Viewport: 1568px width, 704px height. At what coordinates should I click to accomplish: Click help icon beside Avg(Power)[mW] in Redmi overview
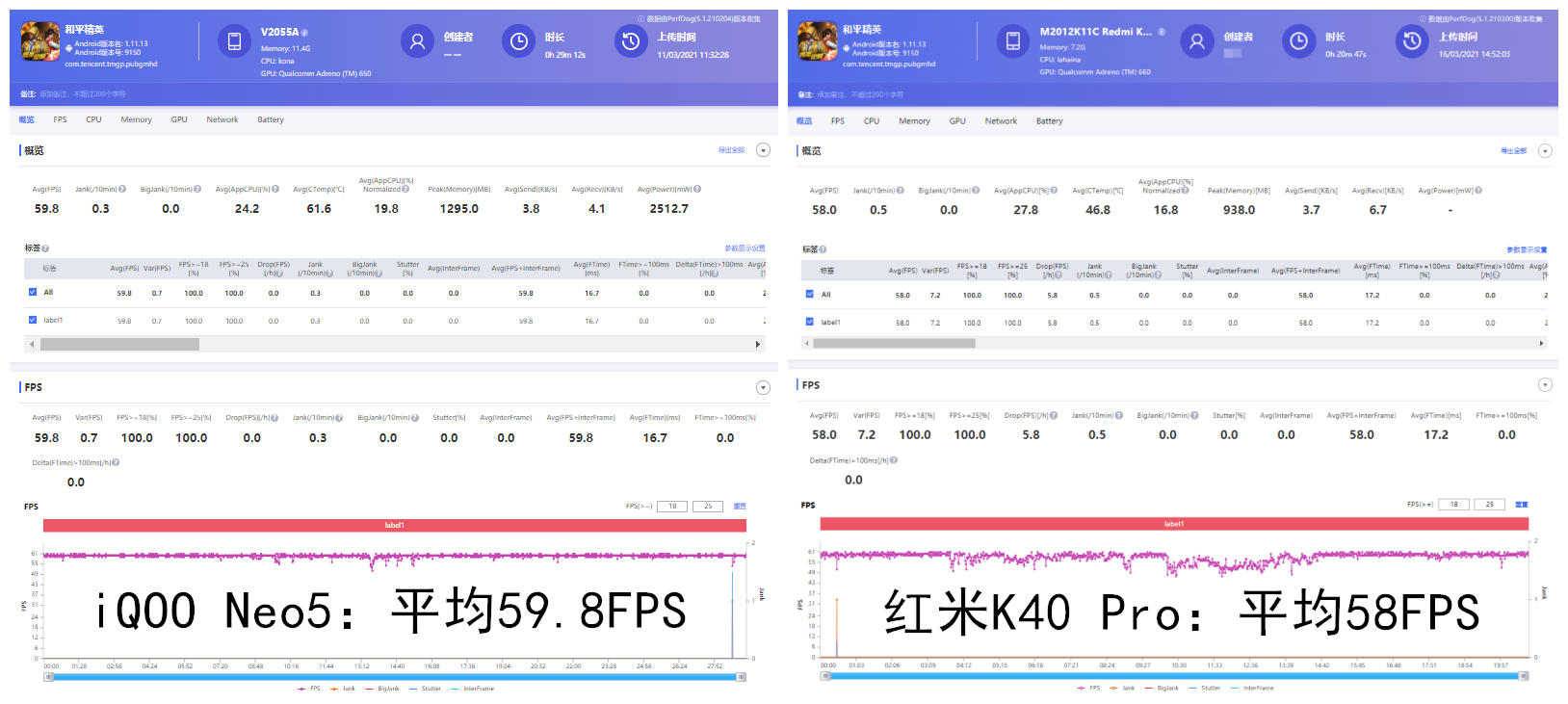pyautogui.click(x=1478, y=190)
